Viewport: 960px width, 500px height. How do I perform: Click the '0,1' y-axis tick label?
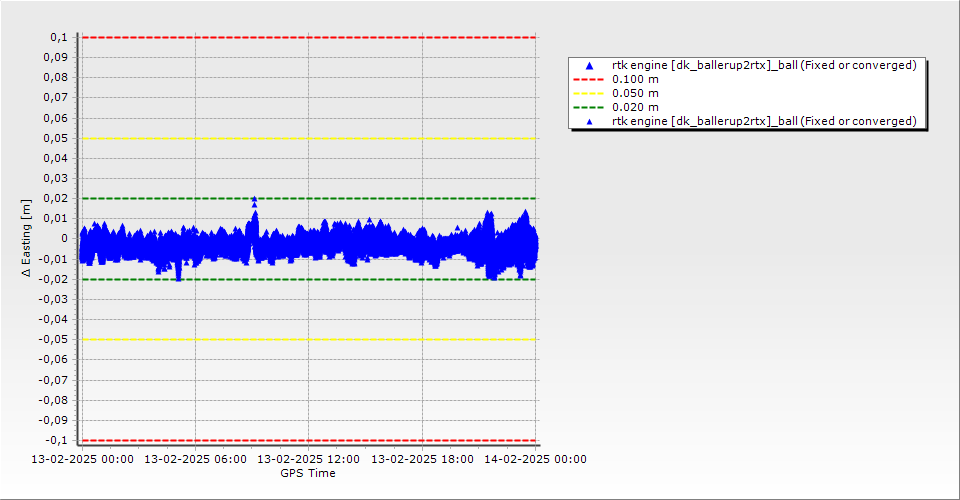[x=59, y=37]
